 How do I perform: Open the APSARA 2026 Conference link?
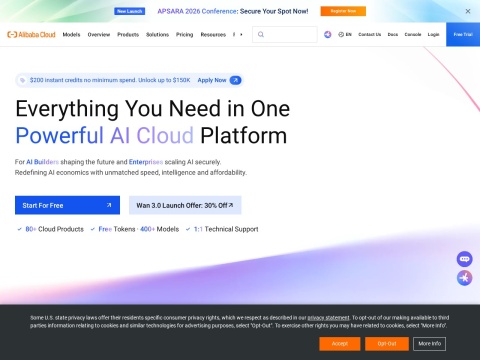[233, 11]
